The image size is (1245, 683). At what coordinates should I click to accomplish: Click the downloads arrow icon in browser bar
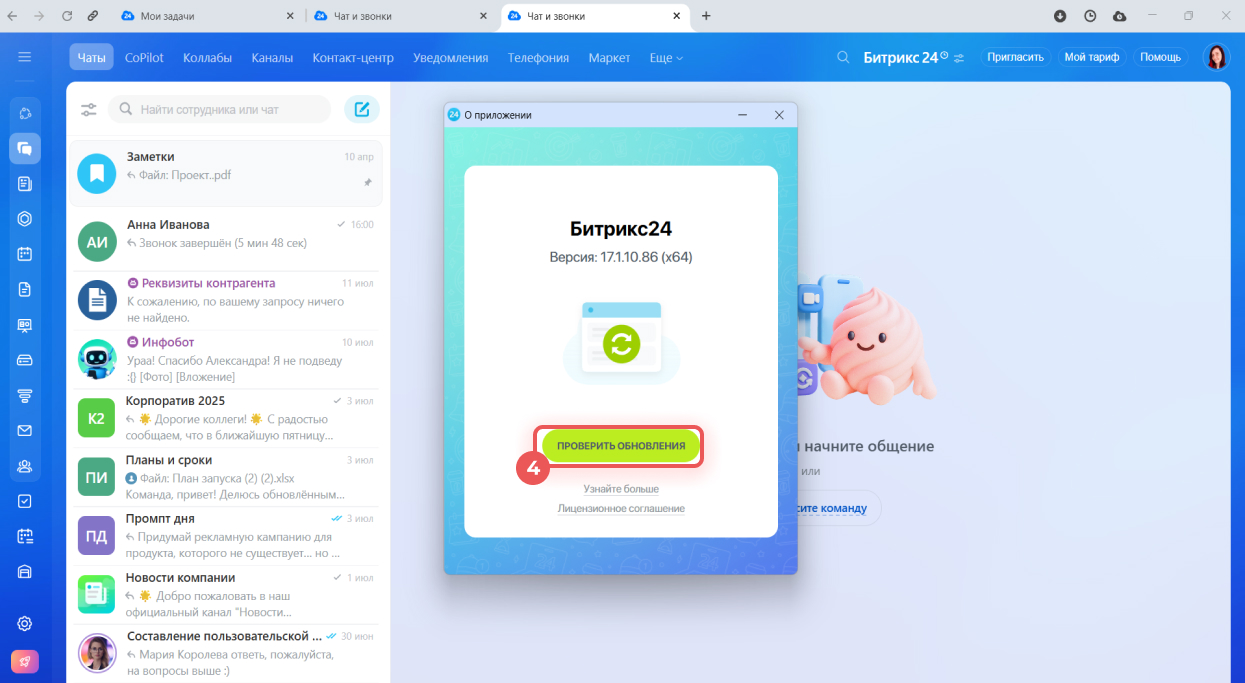click(1060, 16)
